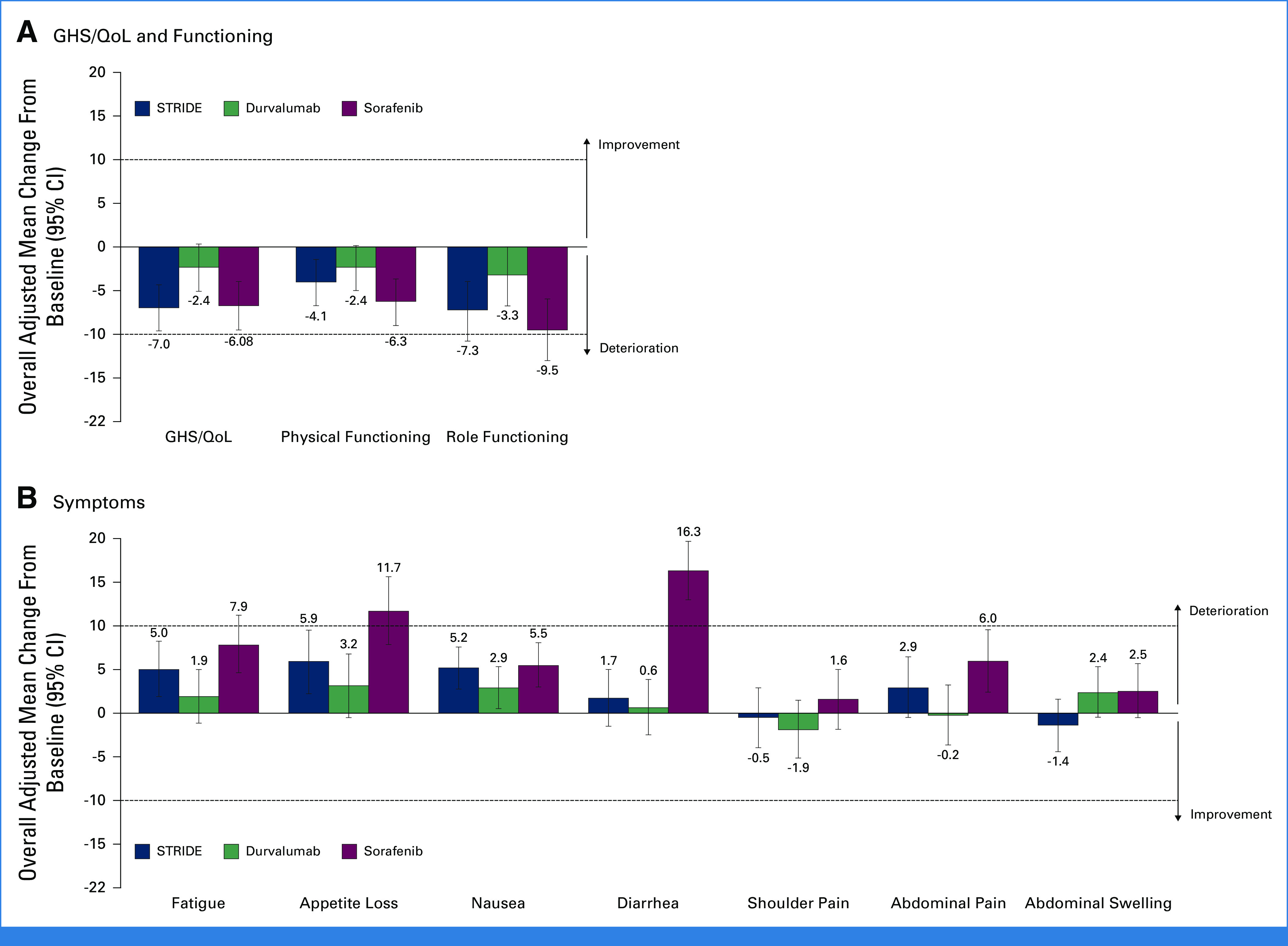
Task: Click the blue GHS/QoL STRIDE bar
Action: click(159, 277)
